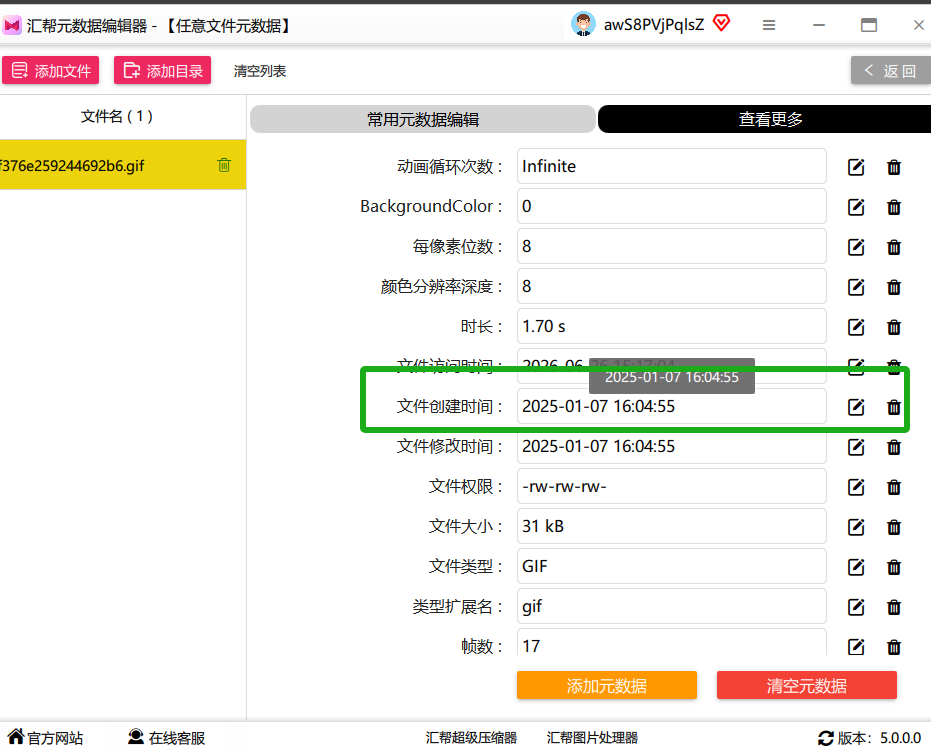Select the f376e259244692b6.gif file in the list
Viewport: 931px width, 749px height.
click(x=123, y=165)
